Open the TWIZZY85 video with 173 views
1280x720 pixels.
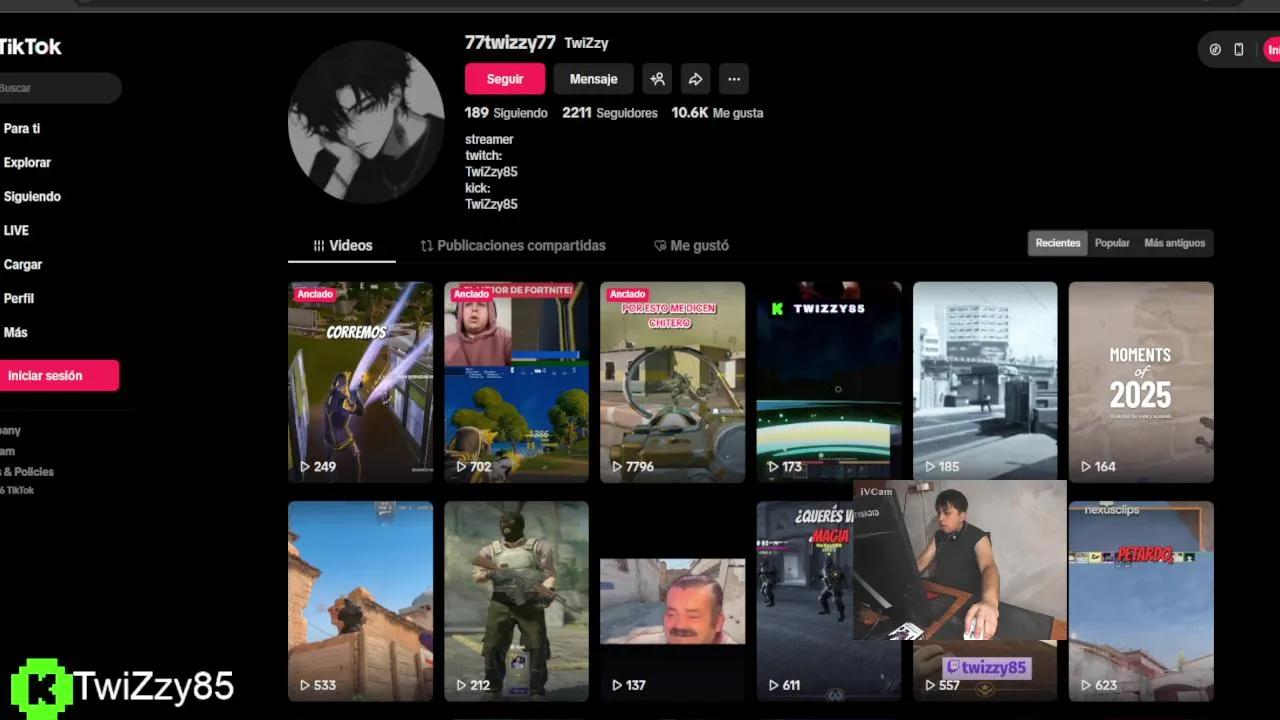[828, 382]
